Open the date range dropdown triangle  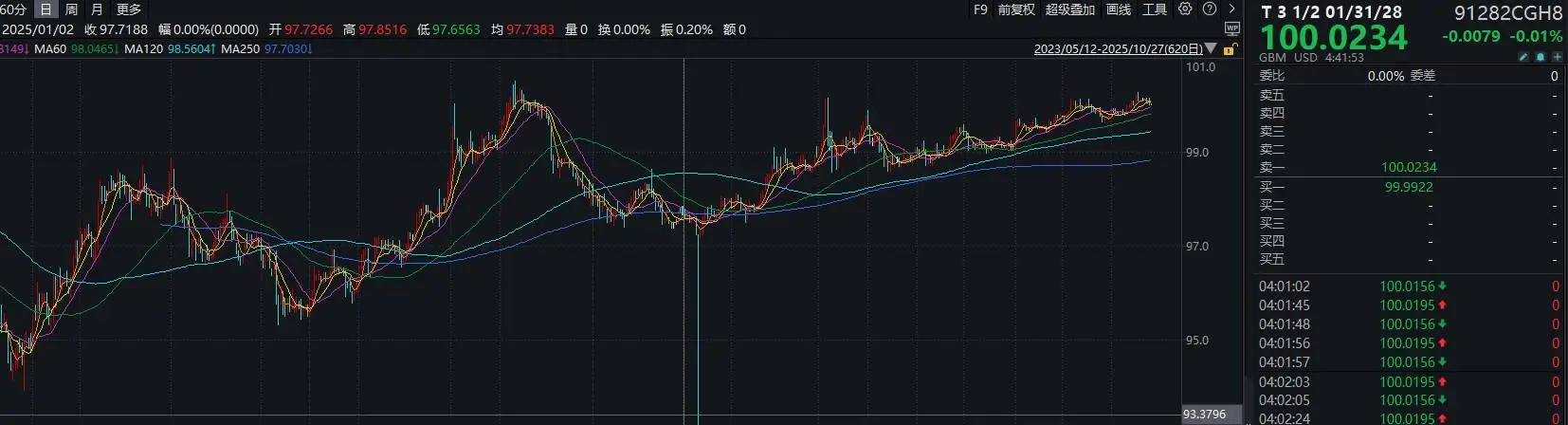[x=1211, y=49]
